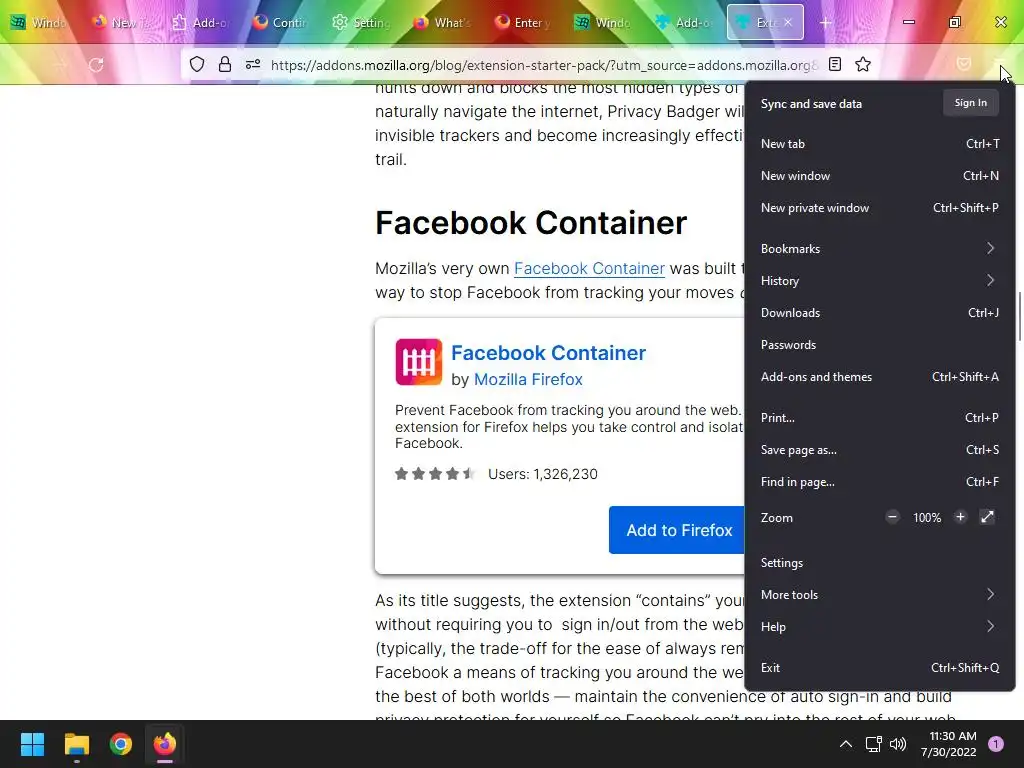Screen dimensions: 1024x768
Task: Reset zoom by clicking 100%
Action: click(x=927, y=517)
